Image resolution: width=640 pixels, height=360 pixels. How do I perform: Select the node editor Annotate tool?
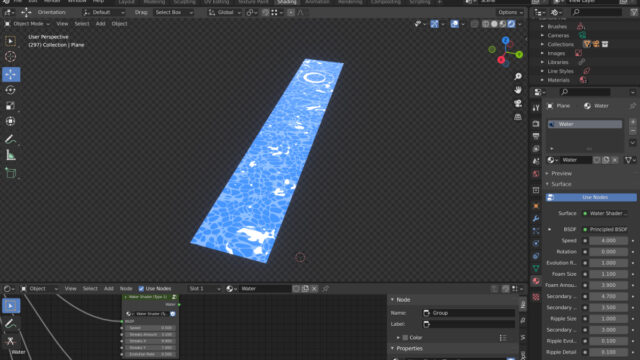point(11,324)
